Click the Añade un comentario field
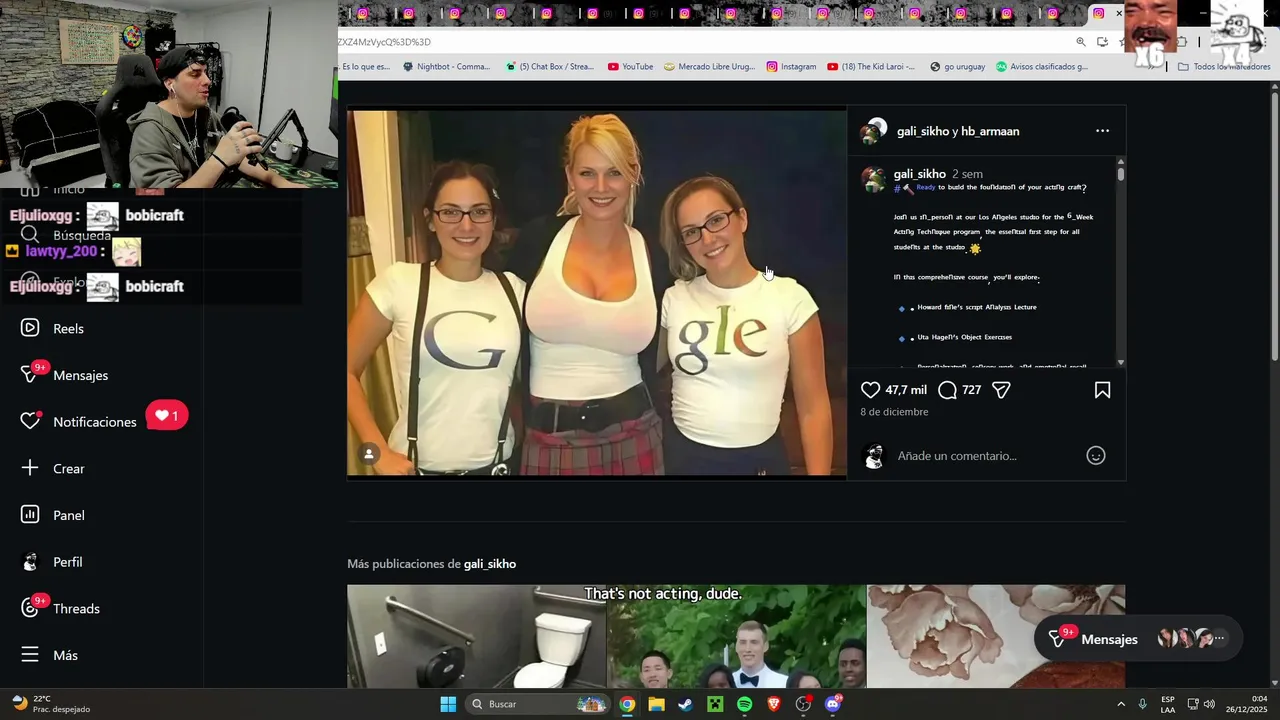Image resolution: width=1280 pixels, height=720 pixels. pyautogui.click(x=985, y=456)
